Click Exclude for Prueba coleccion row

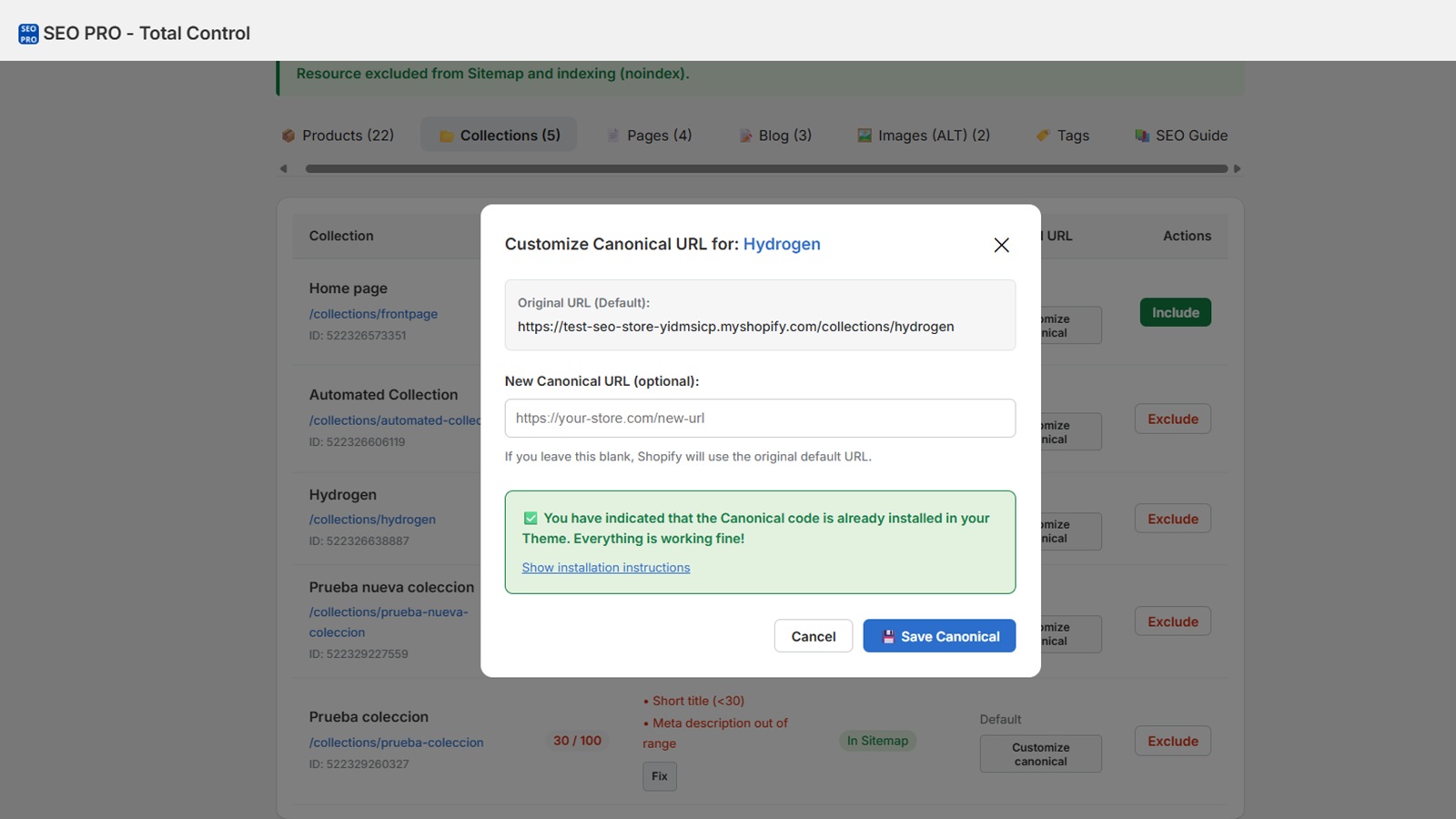coord(1173,741)
